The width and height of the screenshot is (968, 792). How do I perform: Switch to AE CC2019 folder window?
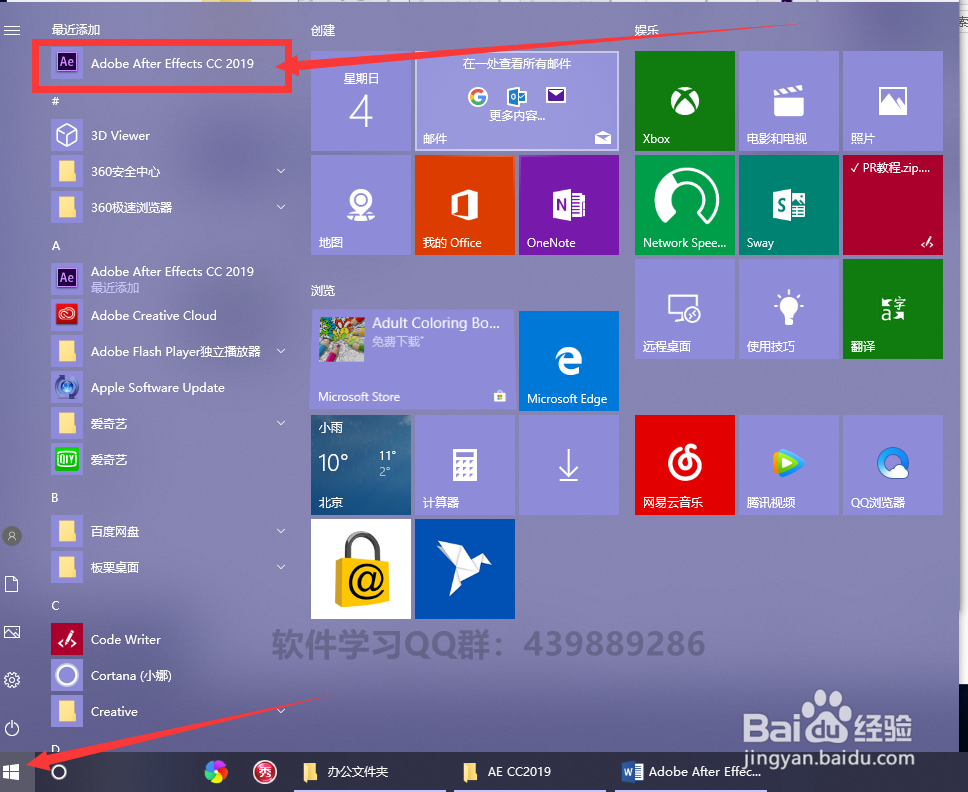click(530, 772)
